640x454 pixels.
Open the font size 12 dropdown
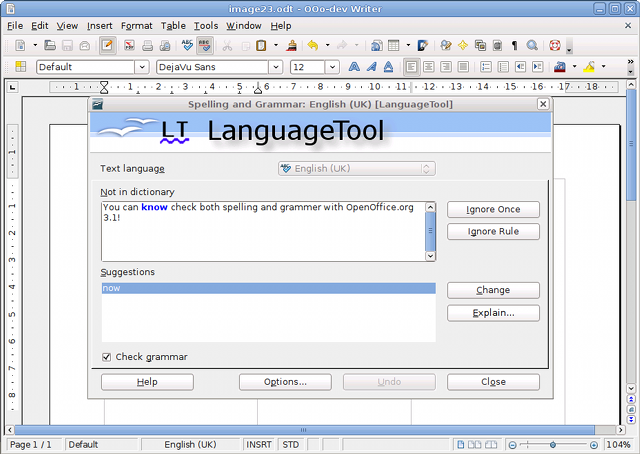pos(331,68)
